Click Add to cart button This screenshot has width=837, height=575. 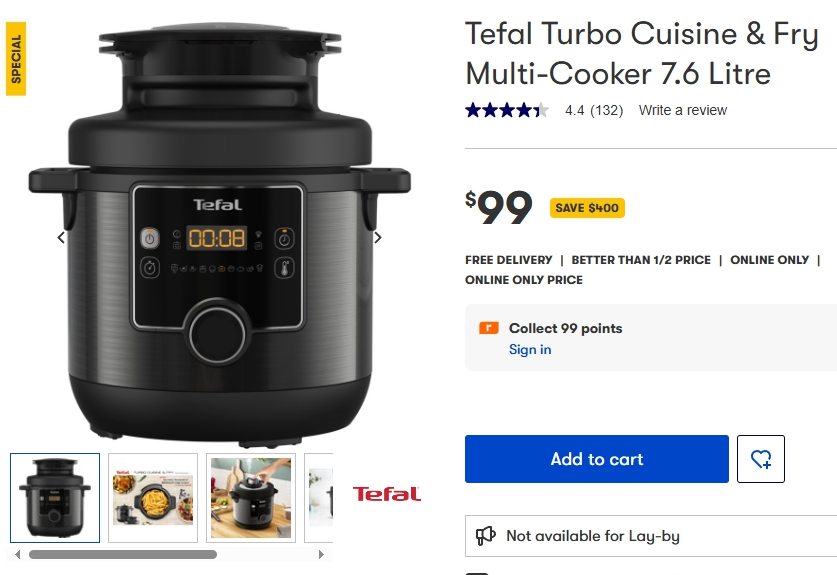point(597,459)
